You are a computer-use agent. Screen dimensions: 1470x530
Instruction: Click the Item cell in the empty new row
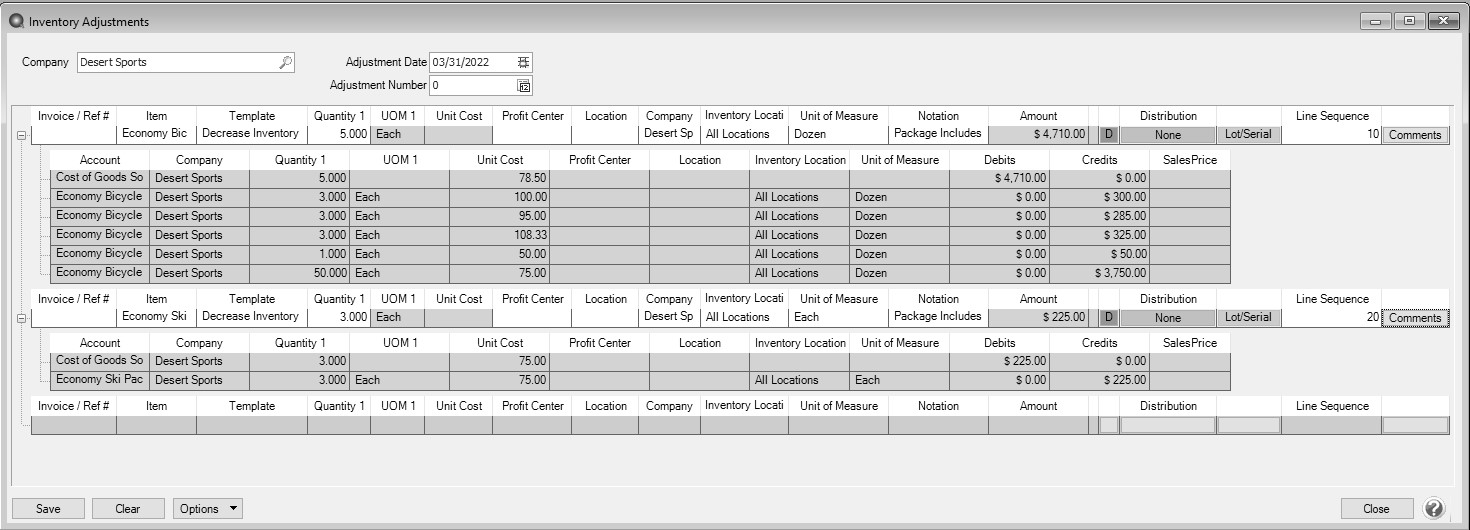coord(156,425)
